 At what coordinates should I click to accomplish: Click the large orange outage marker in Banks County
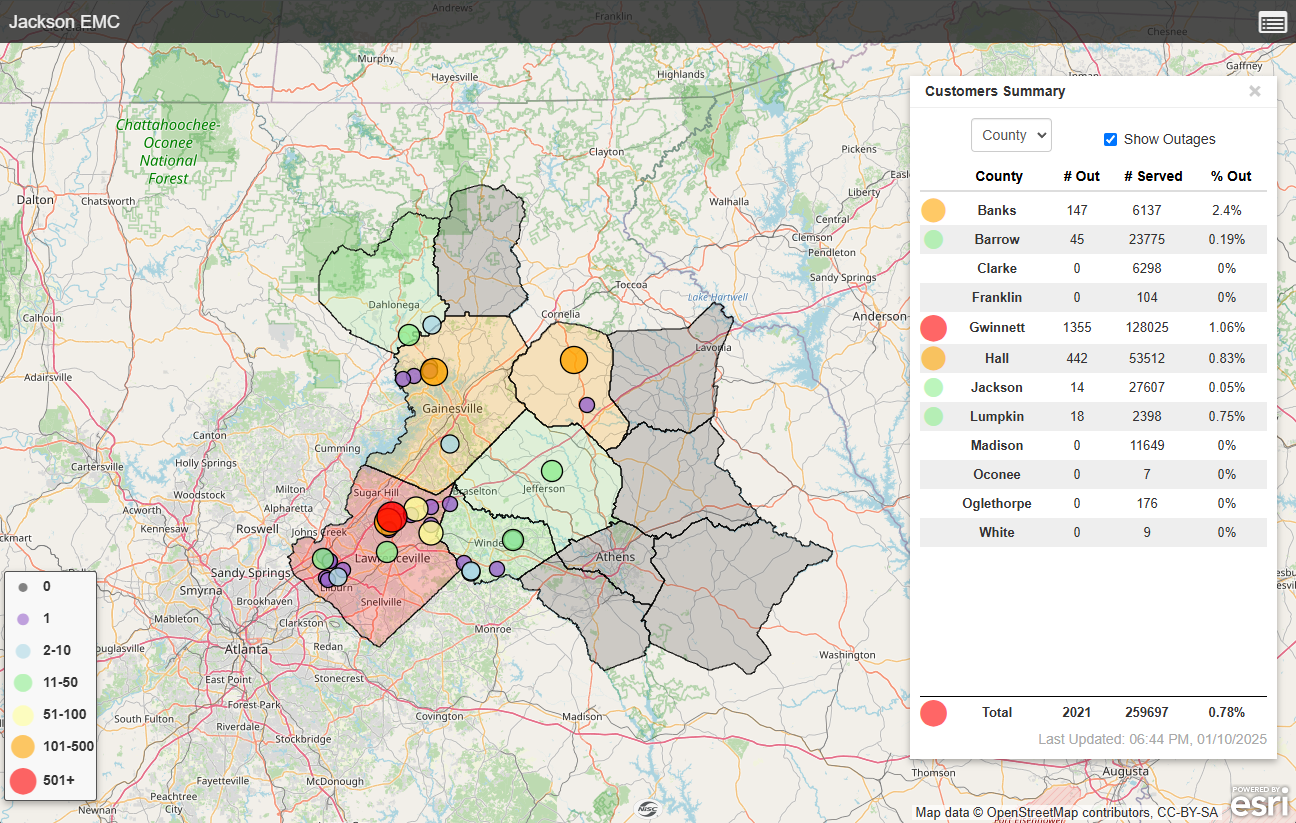click(x=573, y=360)
